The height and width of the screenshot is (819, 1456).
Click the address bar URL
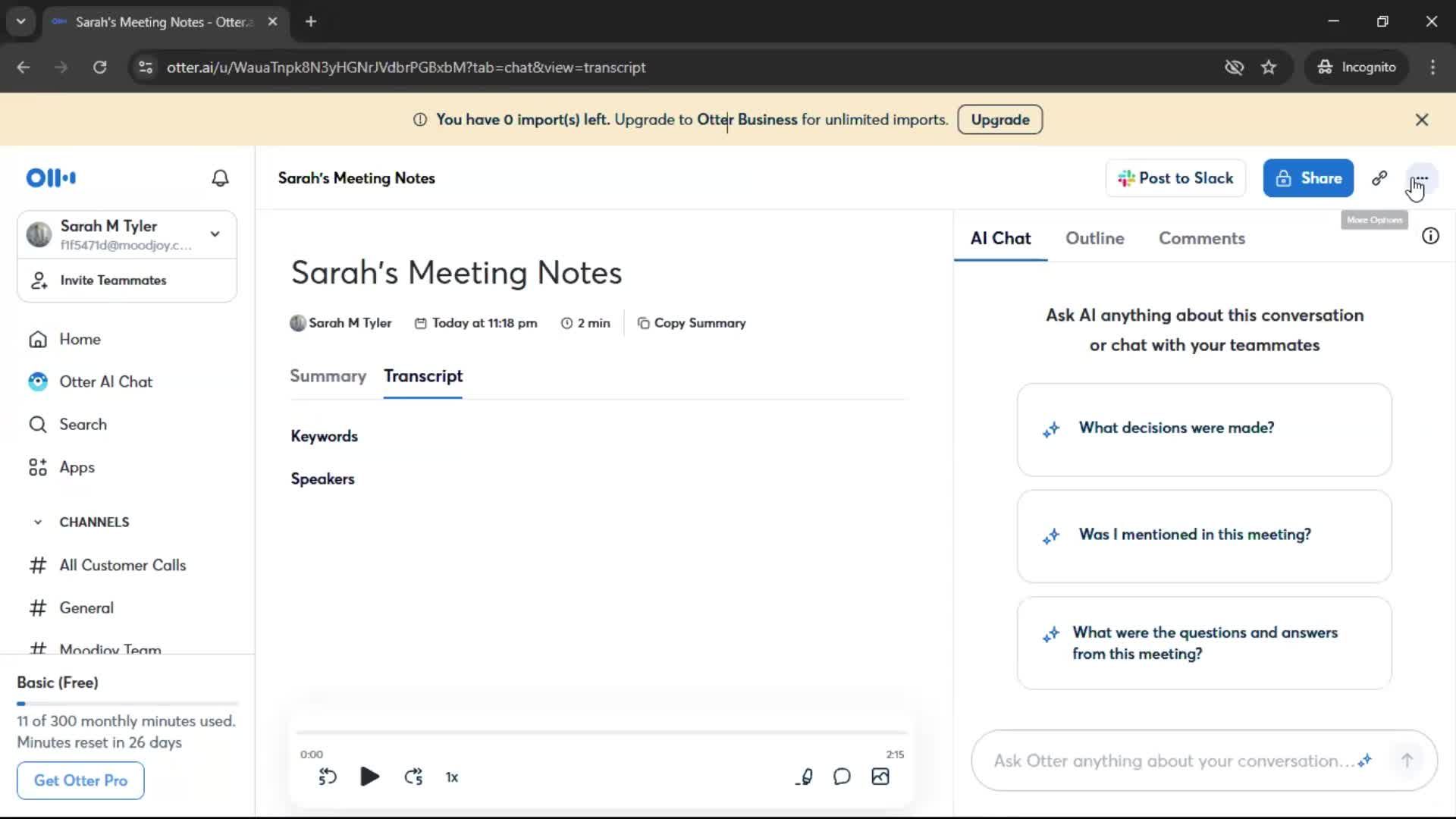coord(406,67)
